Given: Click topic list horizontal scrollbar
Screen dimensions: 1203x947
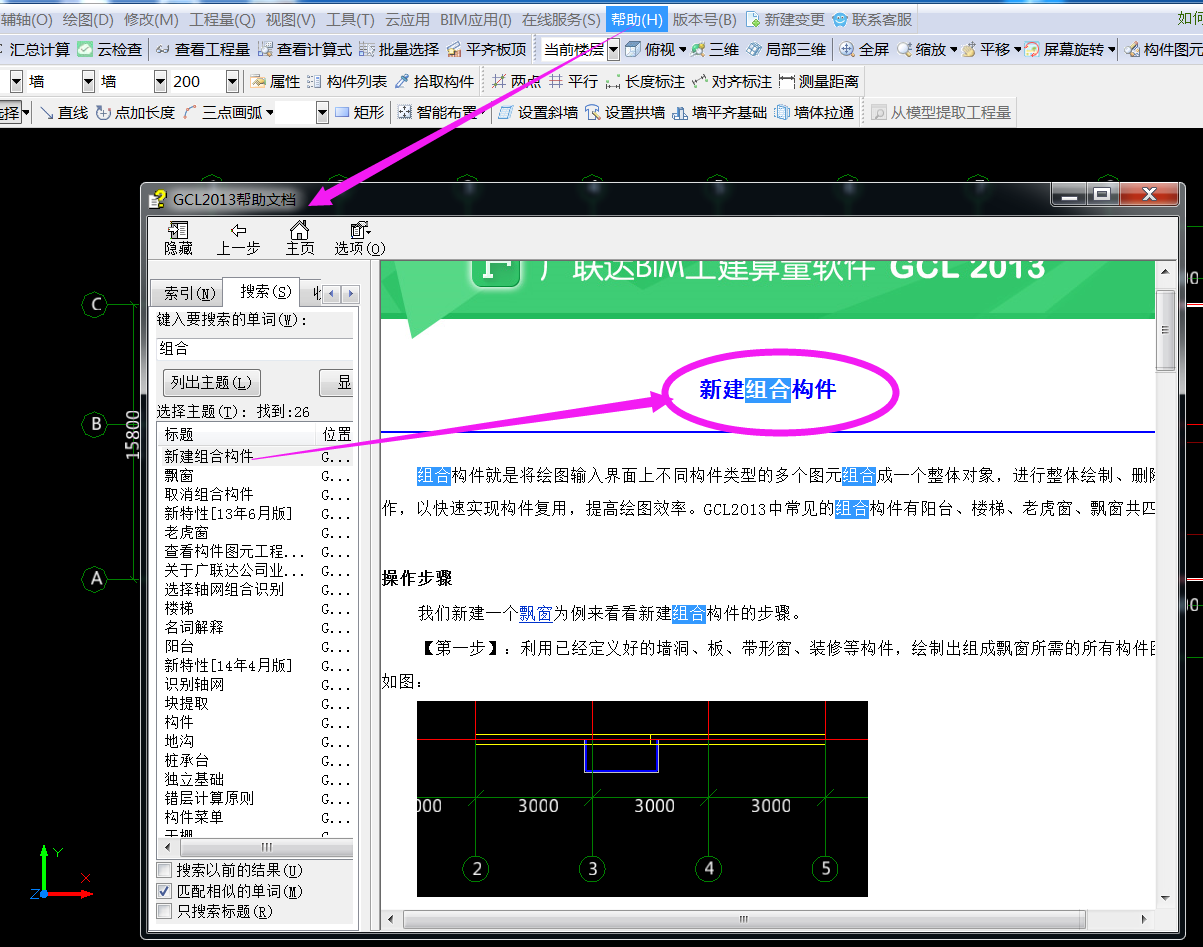Looking at the screenshot, I should (x=255, y=847).
